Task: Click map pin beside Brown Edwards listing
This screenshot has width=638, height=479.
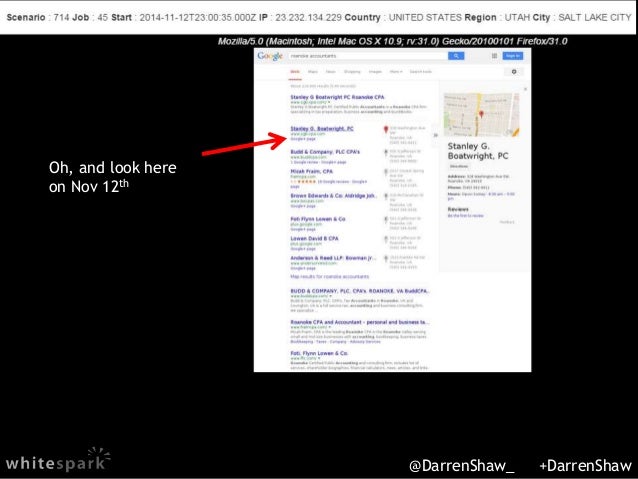Action: [386, 197]
